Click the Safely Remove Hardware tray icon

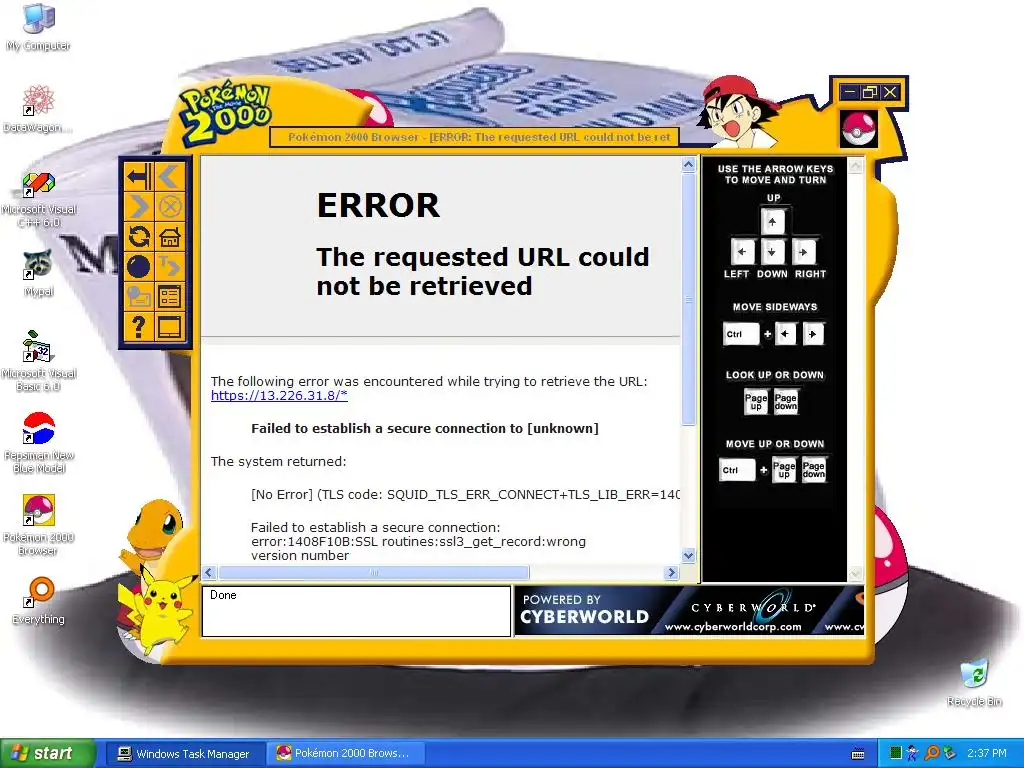tap(950, 753)
